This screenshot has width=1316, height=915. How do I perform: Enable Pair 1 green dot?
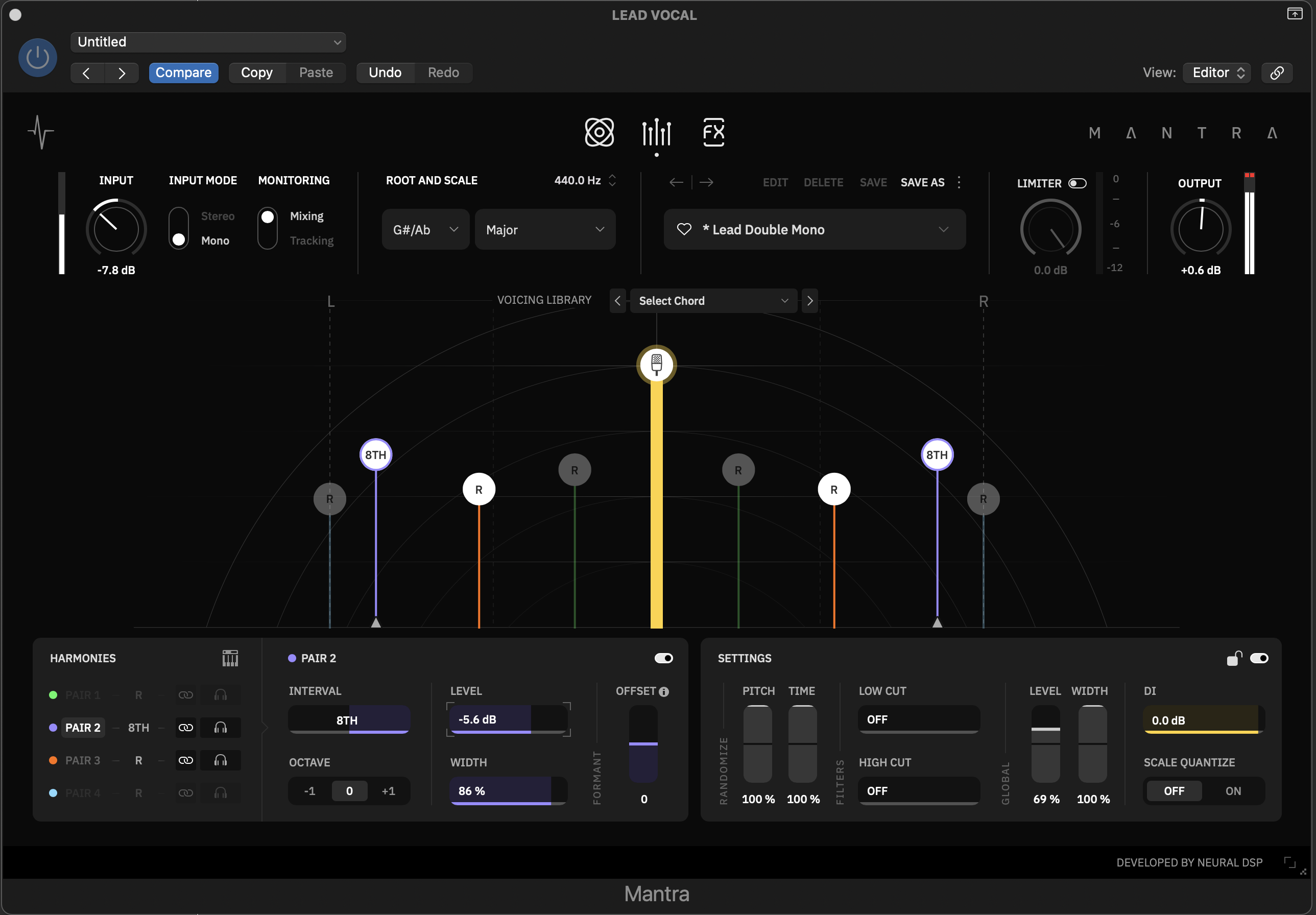53,695
